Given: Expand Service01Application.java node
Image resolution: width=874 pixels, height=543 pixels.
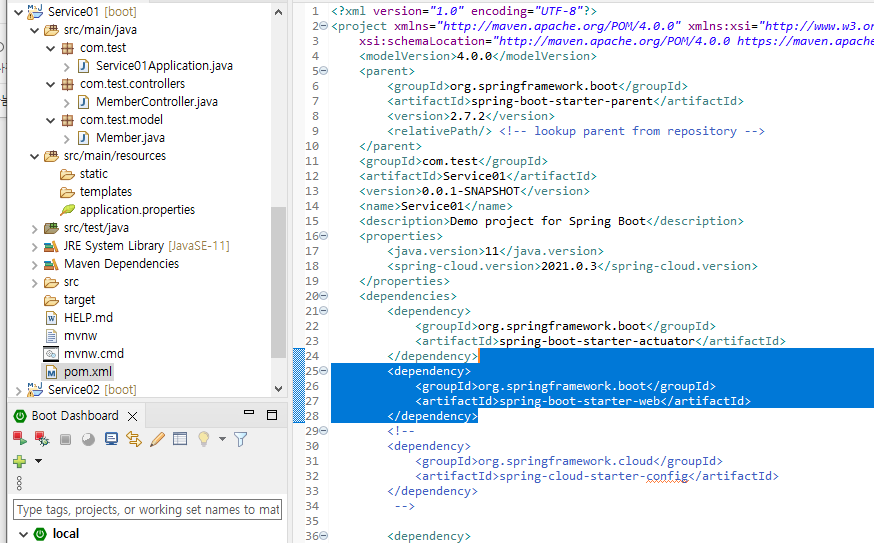Looking at the screenshot, I should (x=66, y=67).
